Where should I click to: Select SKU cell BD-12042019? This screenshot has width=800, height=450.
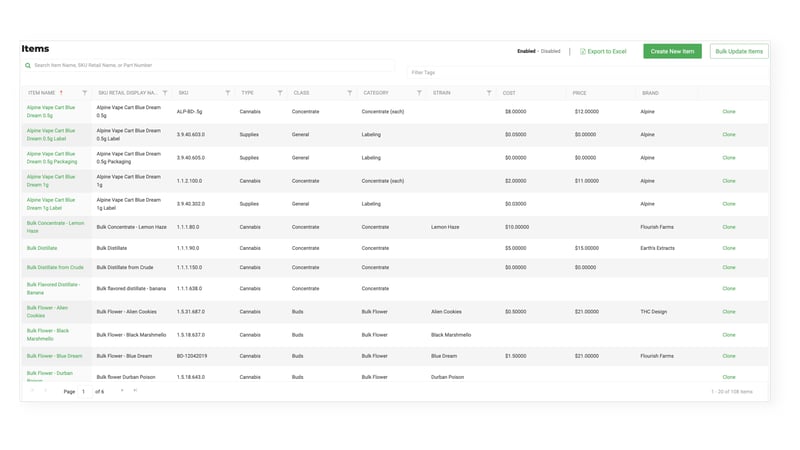[192, 356]
